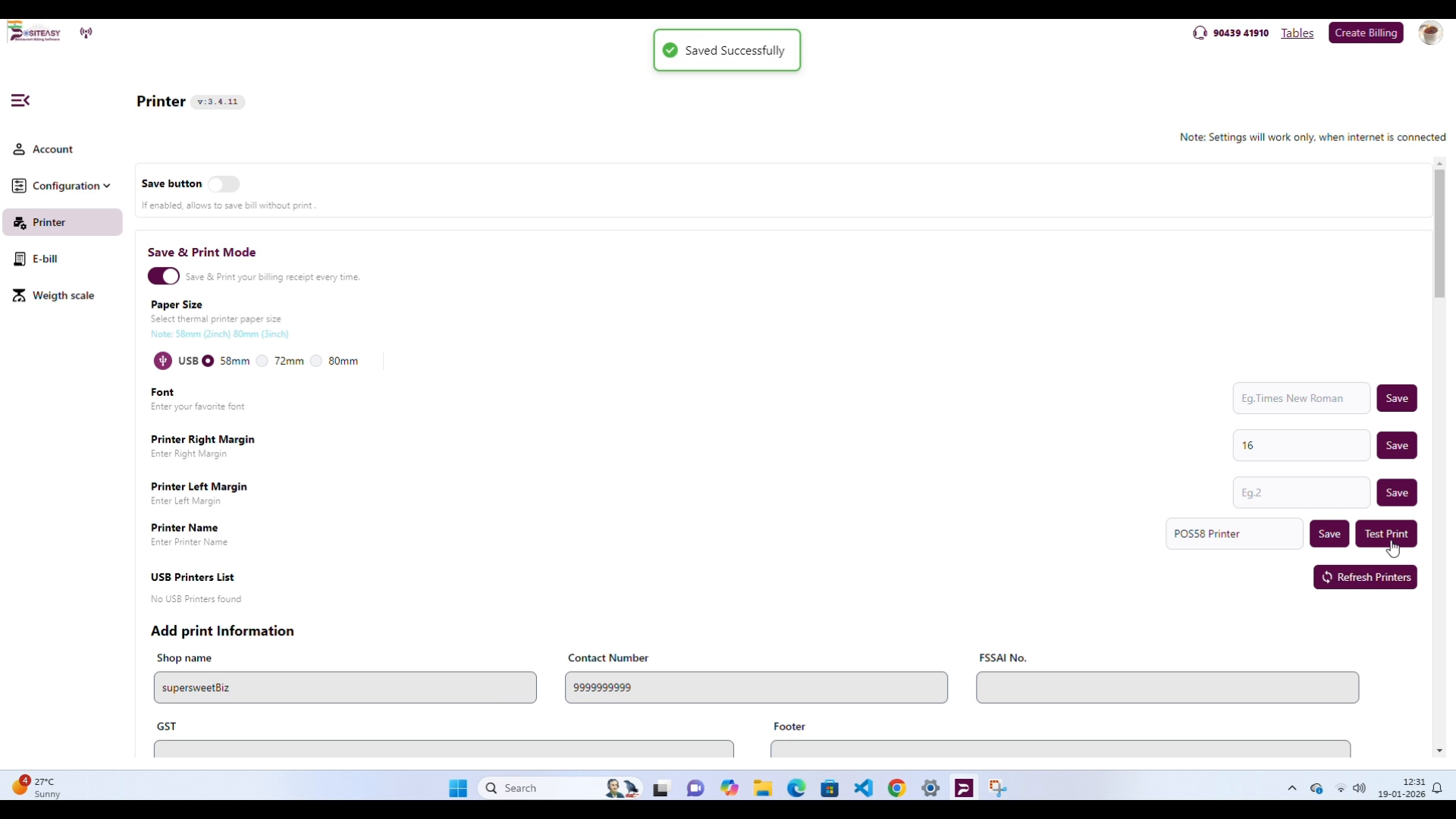1456x819 pixels.
Task: Click the Create Billing button
Action: [x=1366, y=33]
